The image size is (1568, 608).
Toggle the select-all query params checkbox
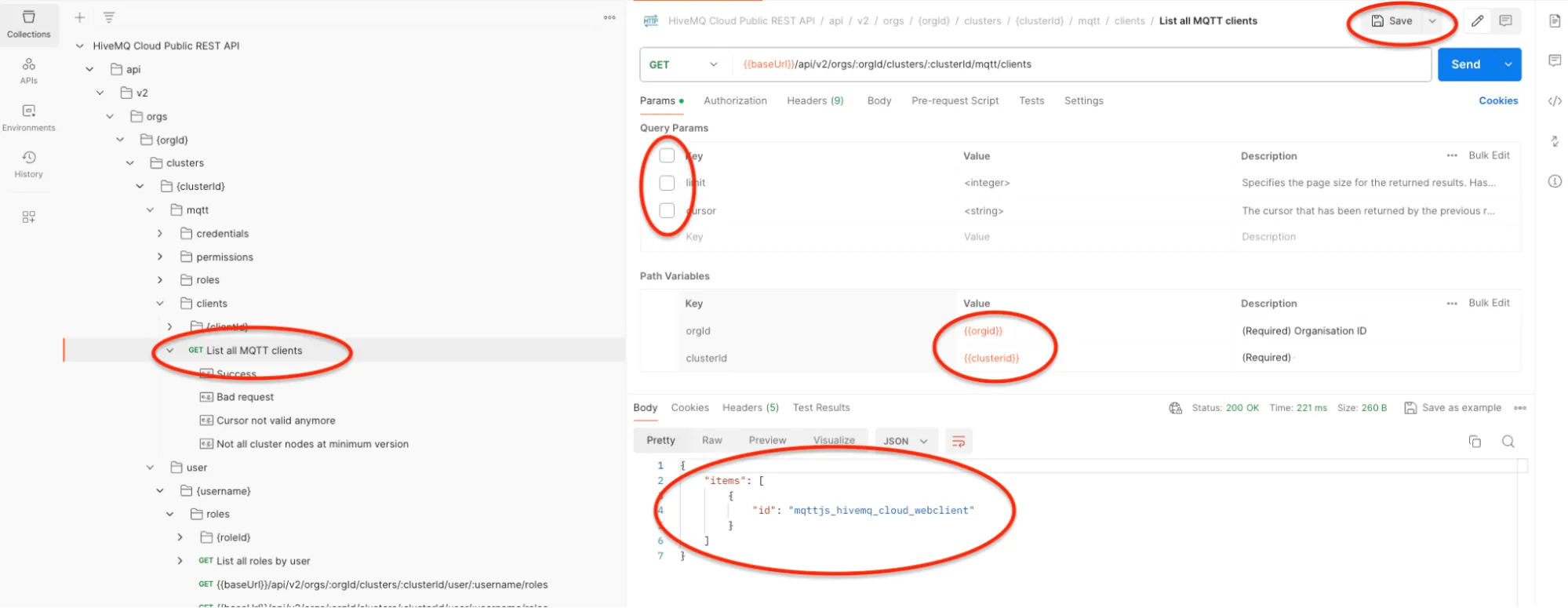[x=667, y=155]
